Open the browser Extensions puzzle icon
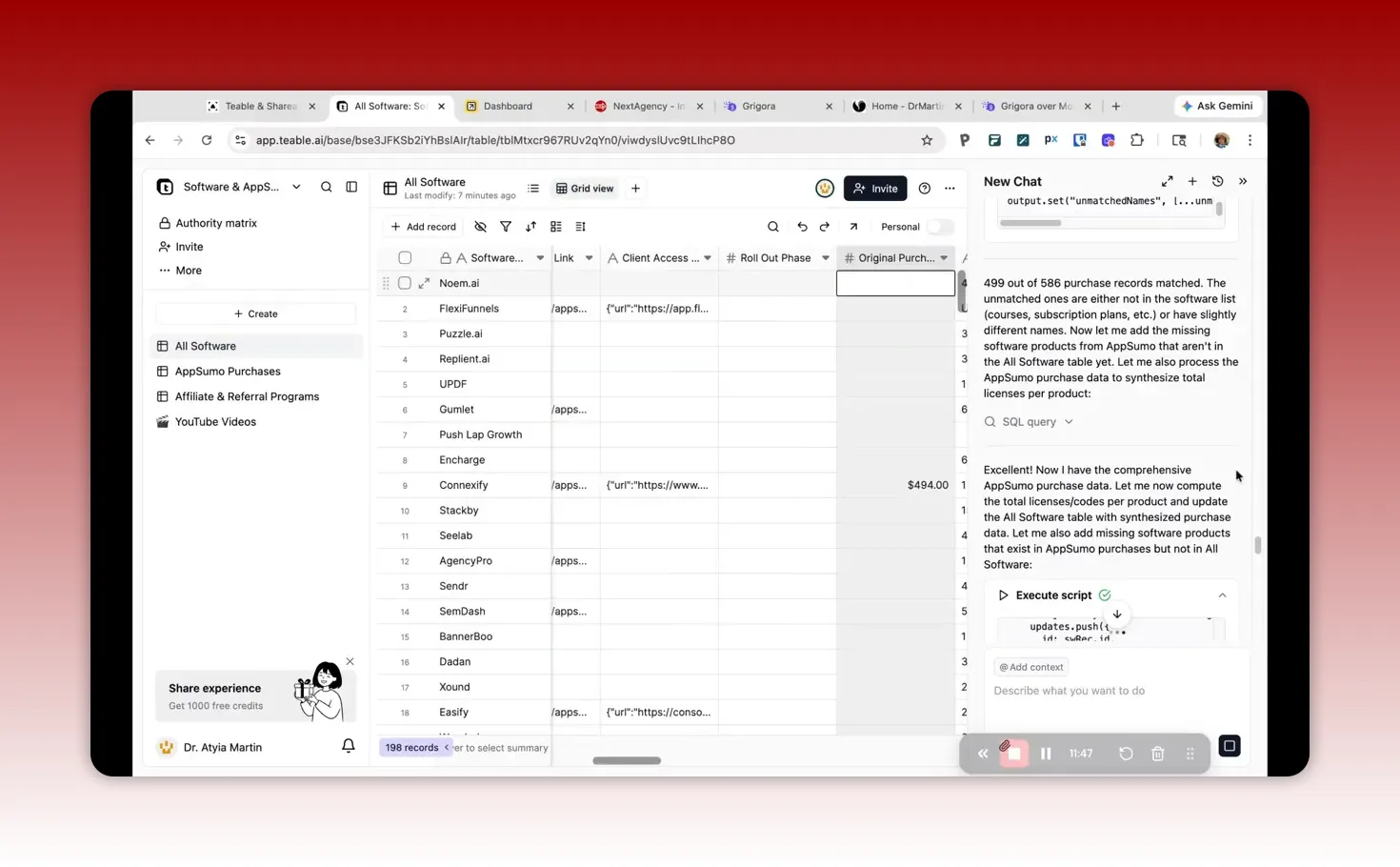Viewport: 1400px width, 867px height. tap(1137, 140)
